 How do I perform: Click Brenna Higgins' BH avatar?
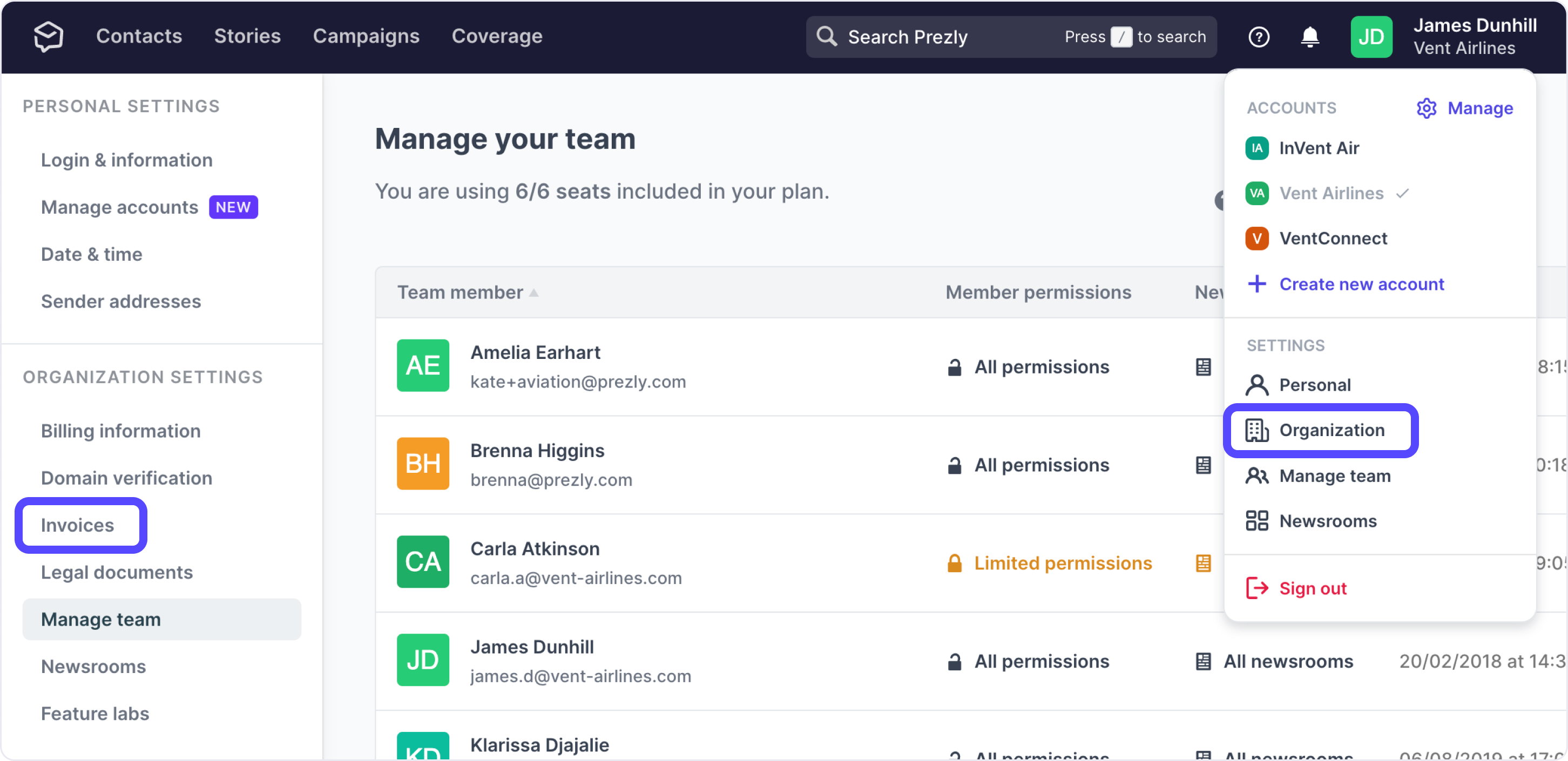point(423,464)
